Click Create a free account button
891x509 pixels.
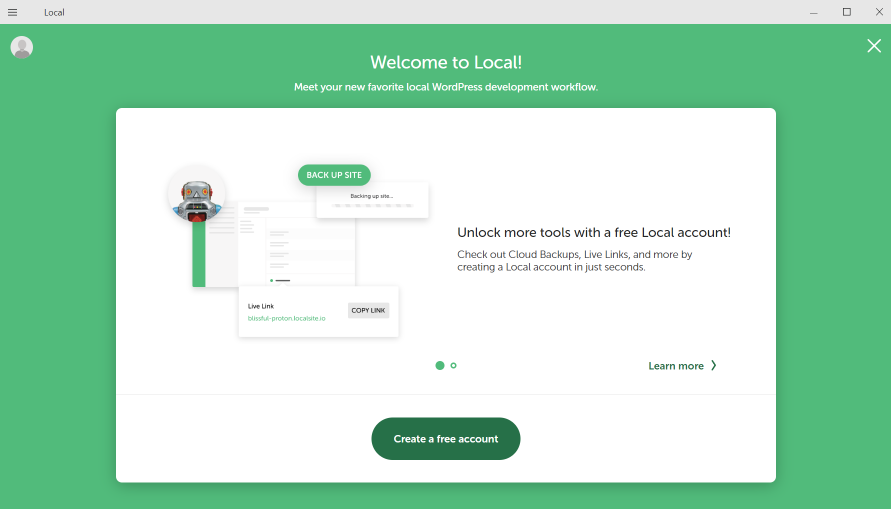tap(446, 439)
